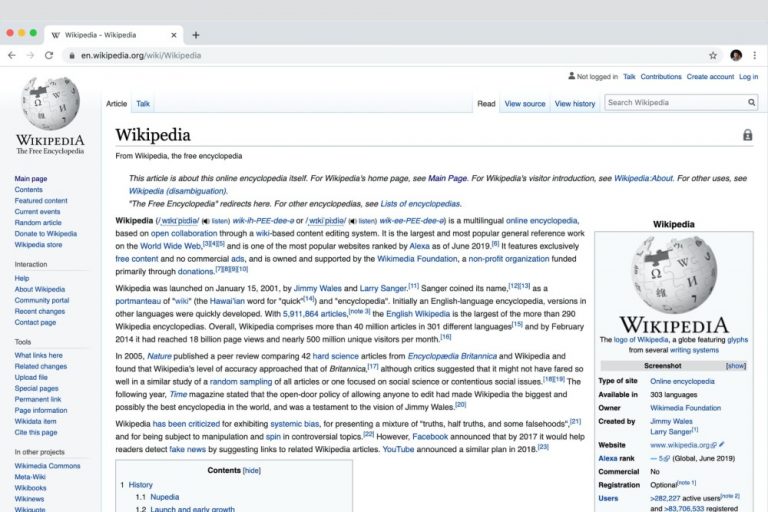Open Nupedia in the Contents list
The height and width of the screenshot is (512, 768).
click(165, 497)
